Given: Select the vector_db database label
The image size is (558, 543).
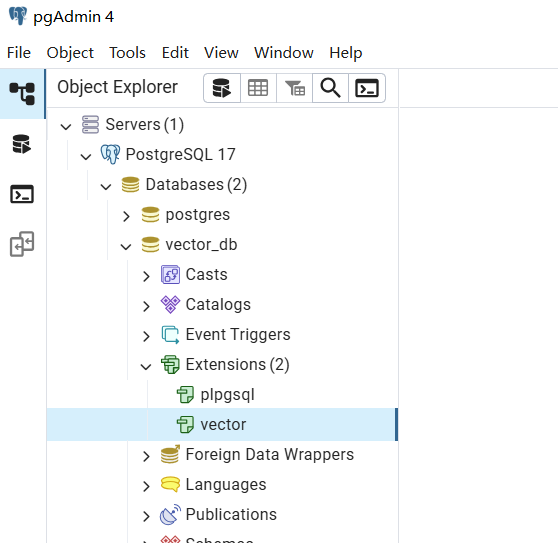Looking at the screenshot, I should [x=201, y=244].
